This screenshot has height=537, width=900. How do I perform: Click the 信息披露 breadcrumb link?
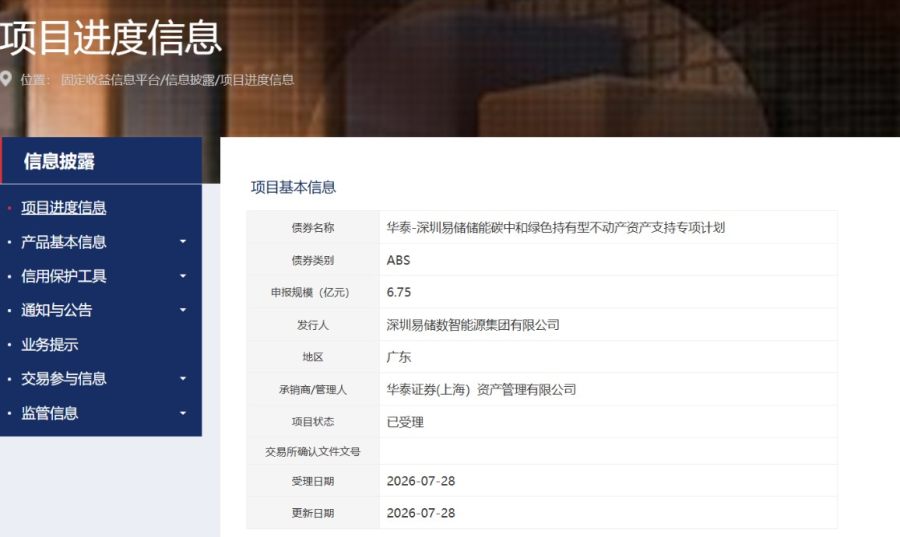coord(190,80)
